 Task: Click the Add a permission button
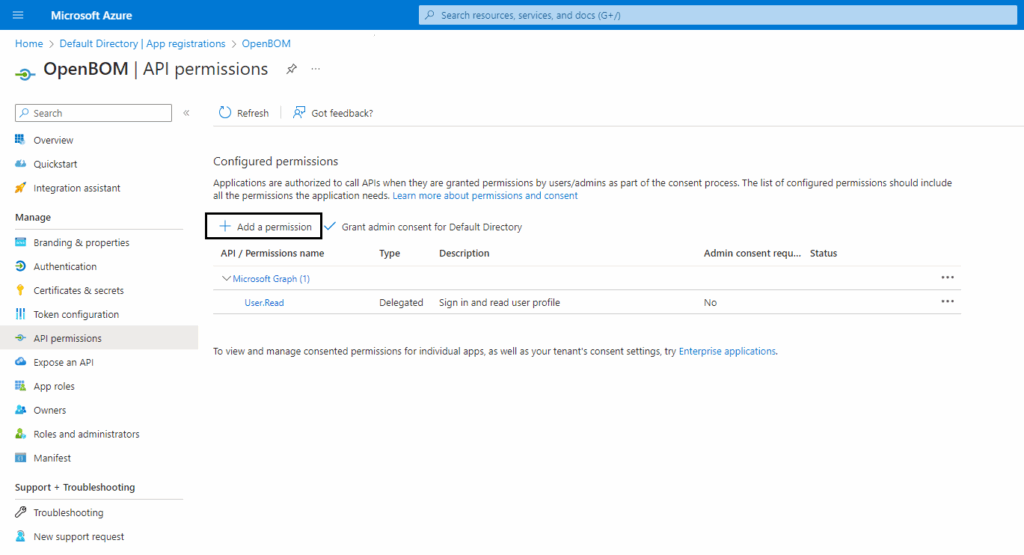(264, 227)
